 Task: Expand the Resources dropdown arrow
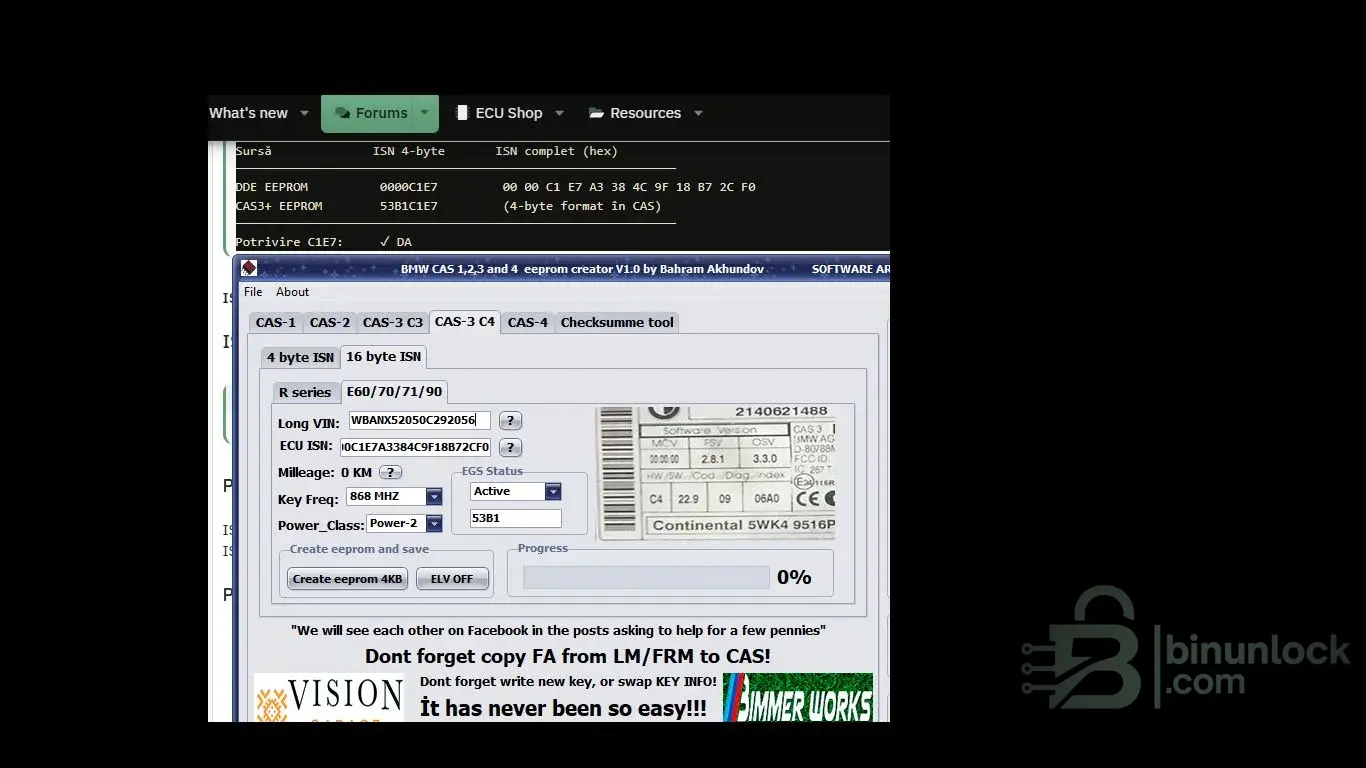pyautogui.click(x=698, y=113)
